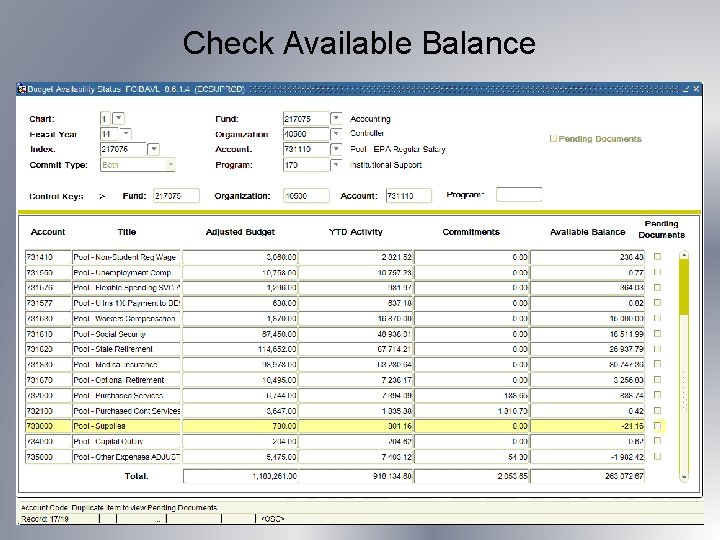Select Pool - Non-Student Reg Wage title
This screenshot has width=720, height=540.
(x=126, y=257)
